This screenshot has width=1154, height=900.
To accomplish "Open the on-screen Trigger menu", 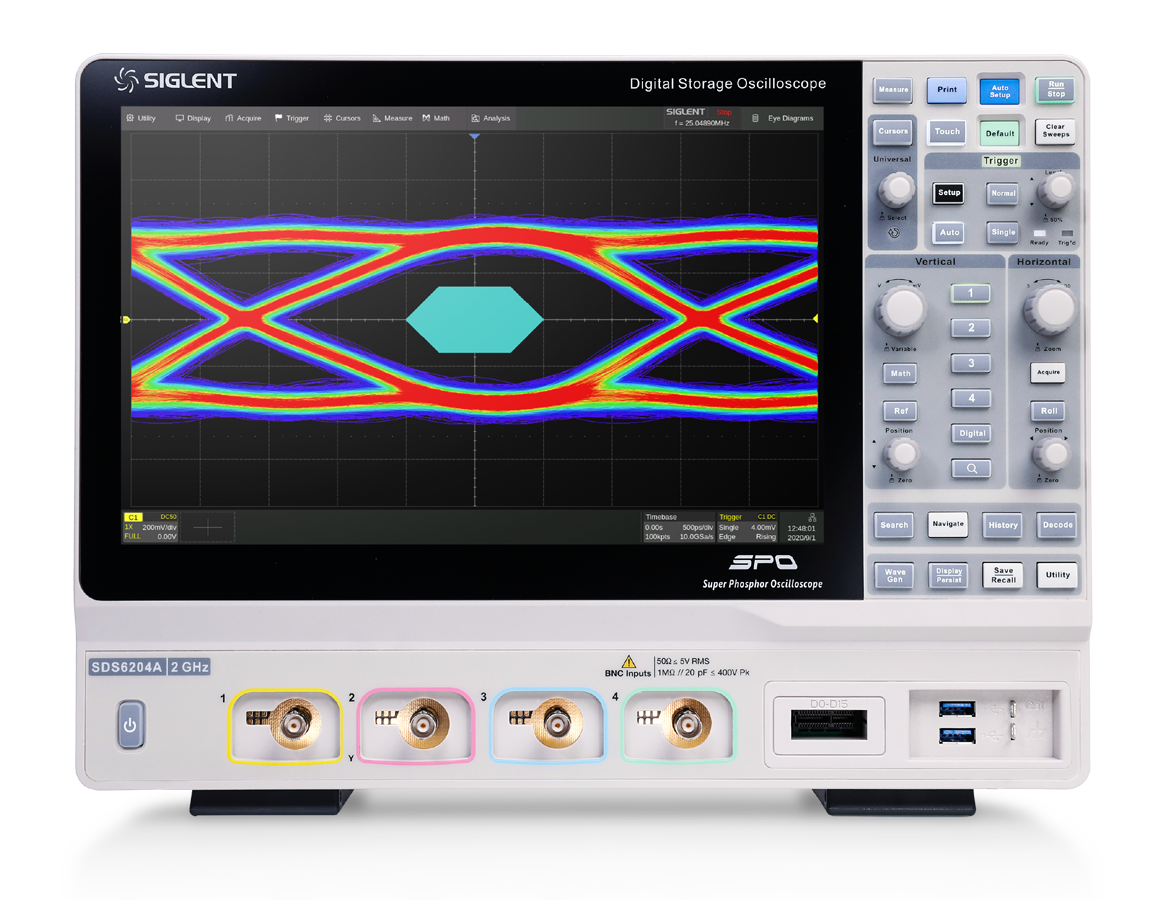I will [292, 118].
